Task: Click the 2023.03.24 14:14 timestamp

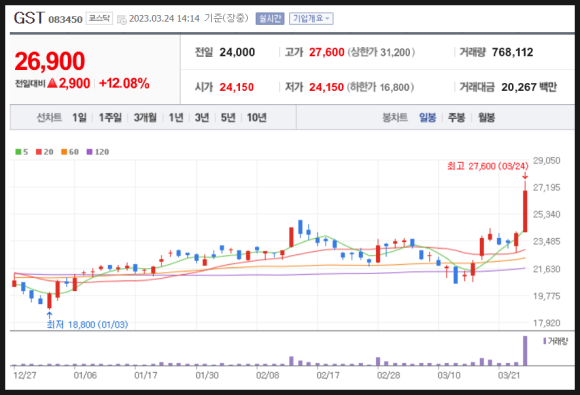Action: tap(164, 18)
